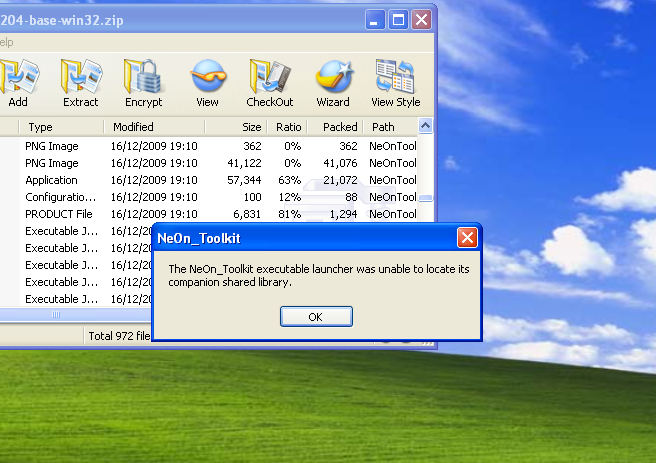Image resolution: width=656 pixels, height=463 pixels.
Task: Start the Wizard tool
Action: click(x=333, y=84)
